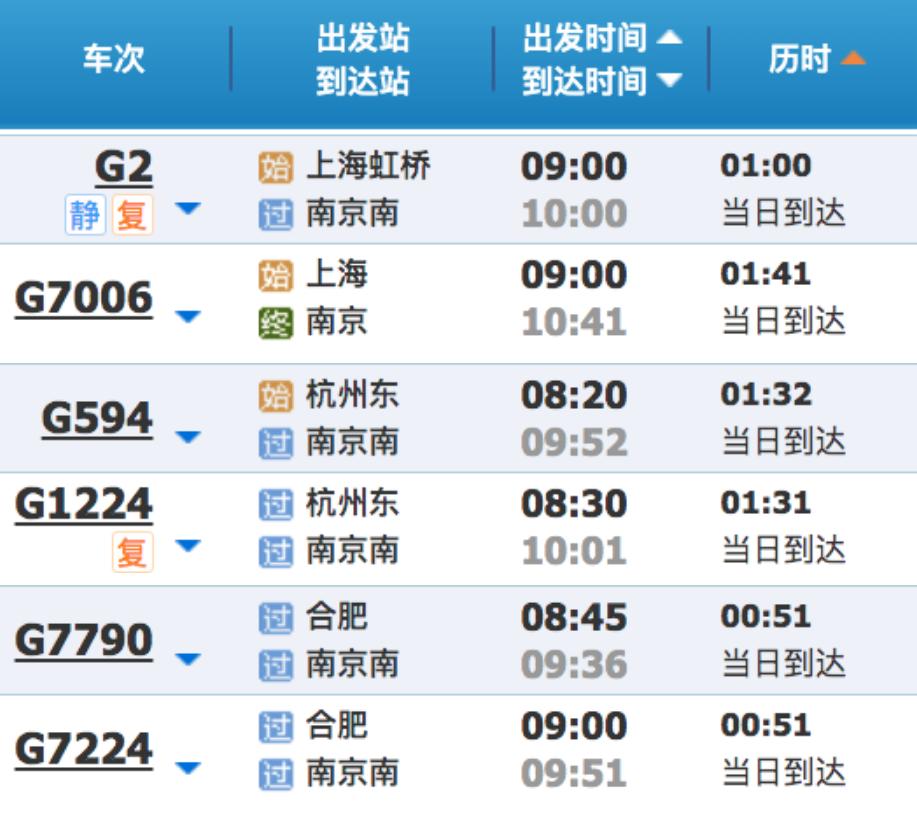Click the 终 terminal icon beside 南京

click(x=275, y=323)
